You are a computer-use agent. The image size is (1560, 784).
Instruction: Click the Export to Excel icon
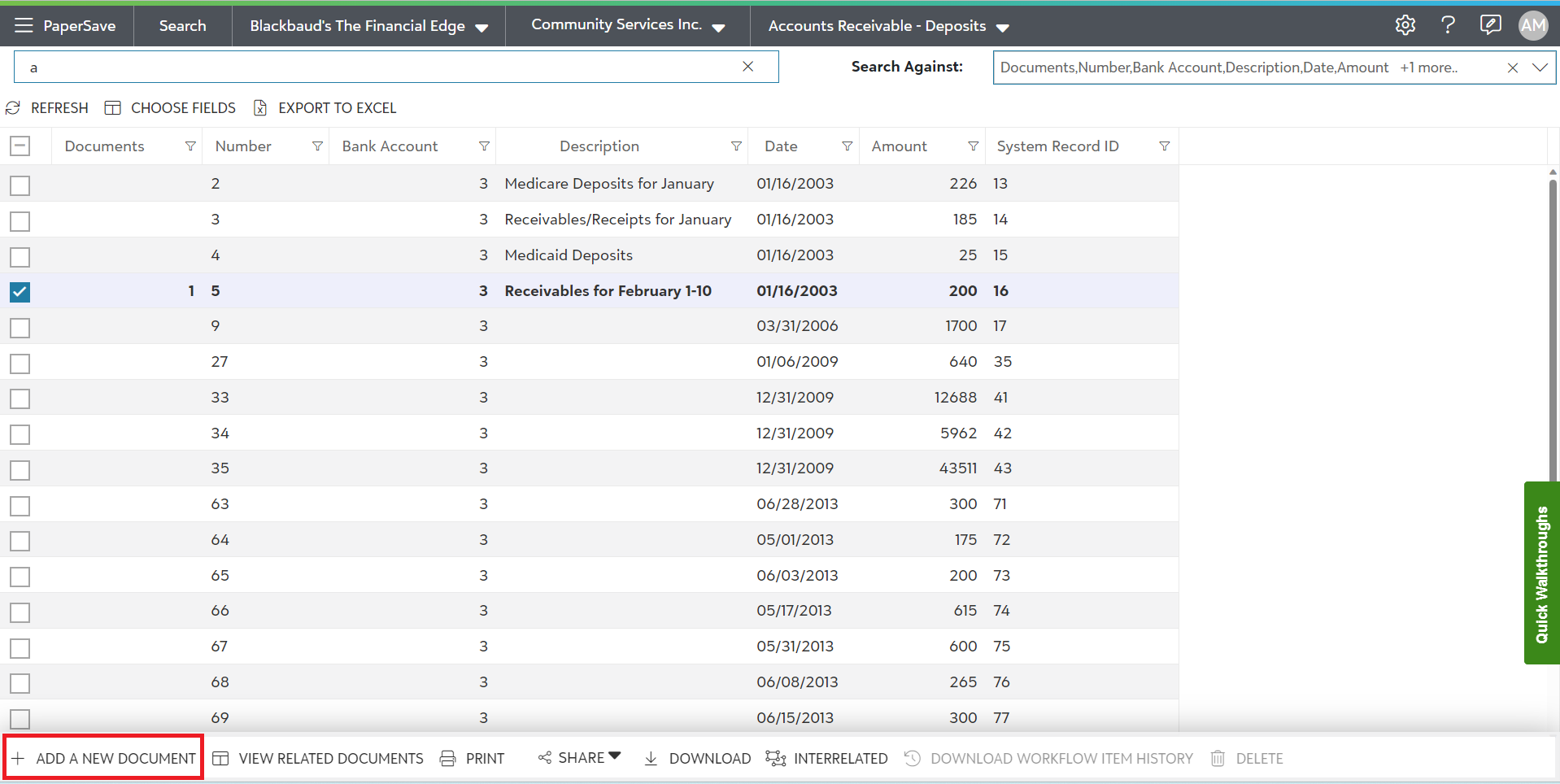260,108
